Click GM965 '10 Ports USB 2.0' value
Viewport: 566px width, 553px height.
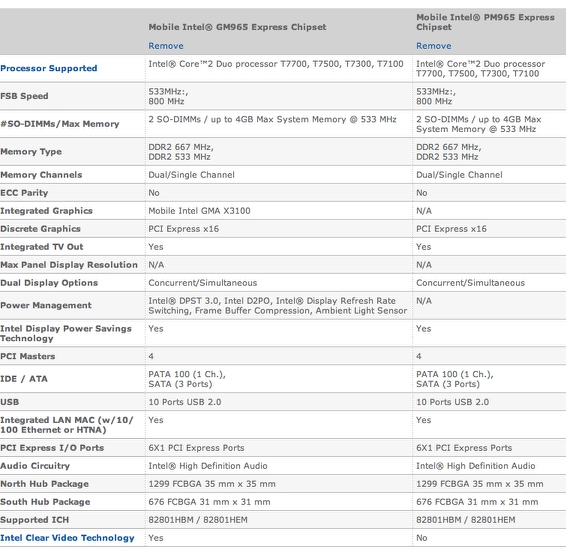[x=185, y=402]
